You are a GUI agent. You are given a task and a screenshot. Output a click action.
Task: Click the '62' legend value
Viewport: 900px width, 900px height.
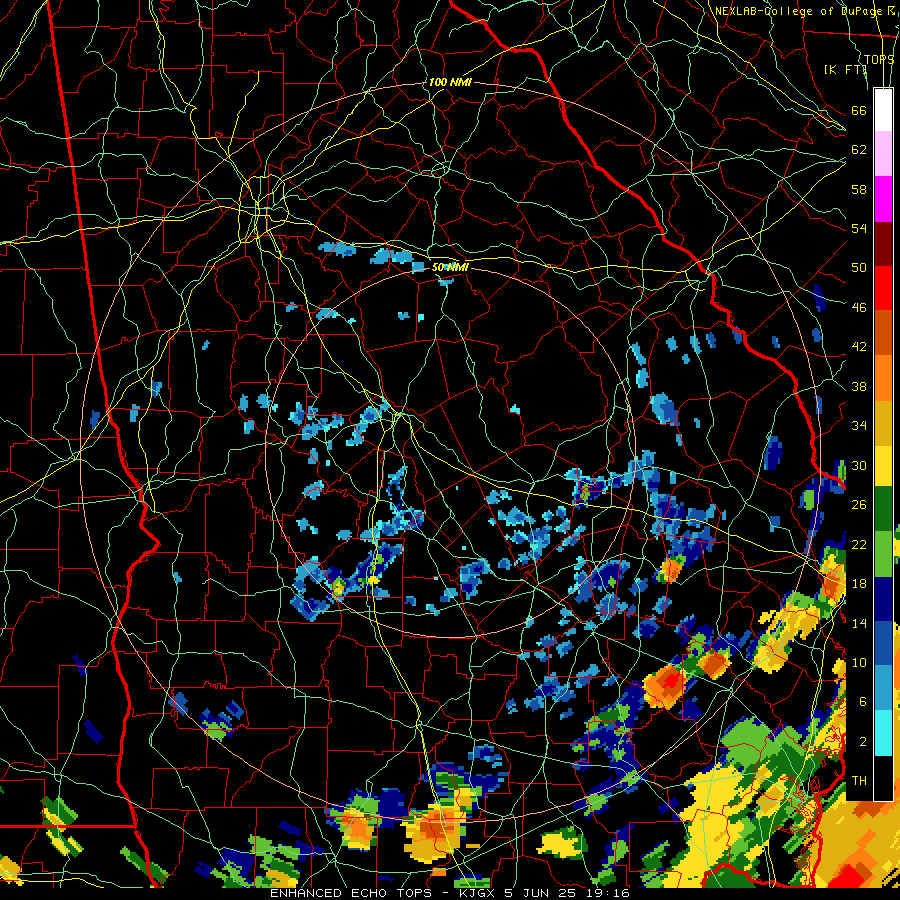859,150
